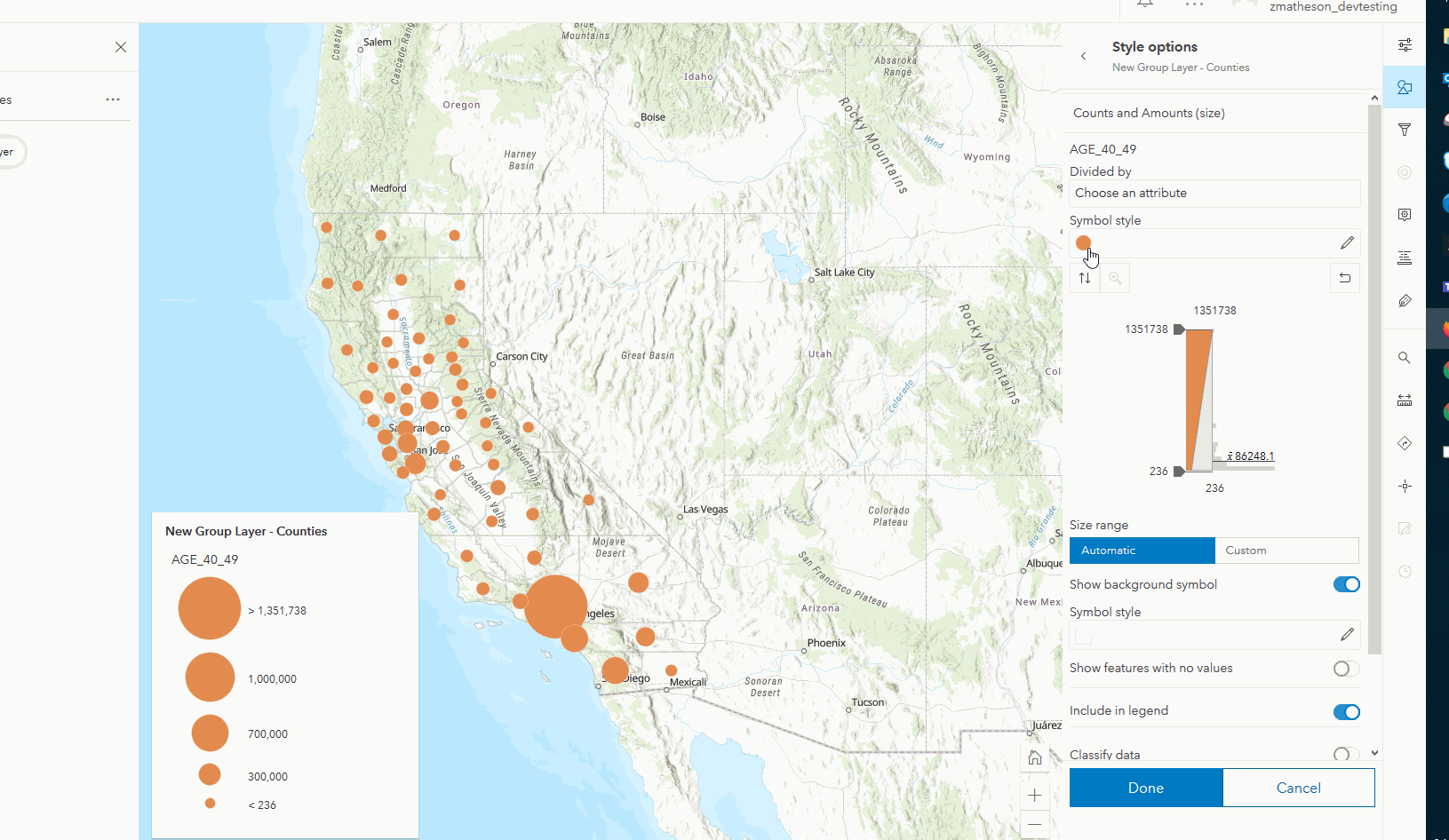The image size is (1449, 840).
Task: Open the Fields list icon
Action: 1405,258
